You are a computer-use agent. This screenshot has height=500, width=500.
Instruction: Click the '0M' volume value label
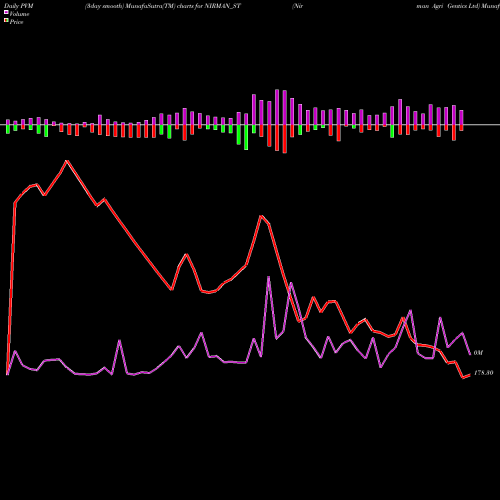click(478, 353)
